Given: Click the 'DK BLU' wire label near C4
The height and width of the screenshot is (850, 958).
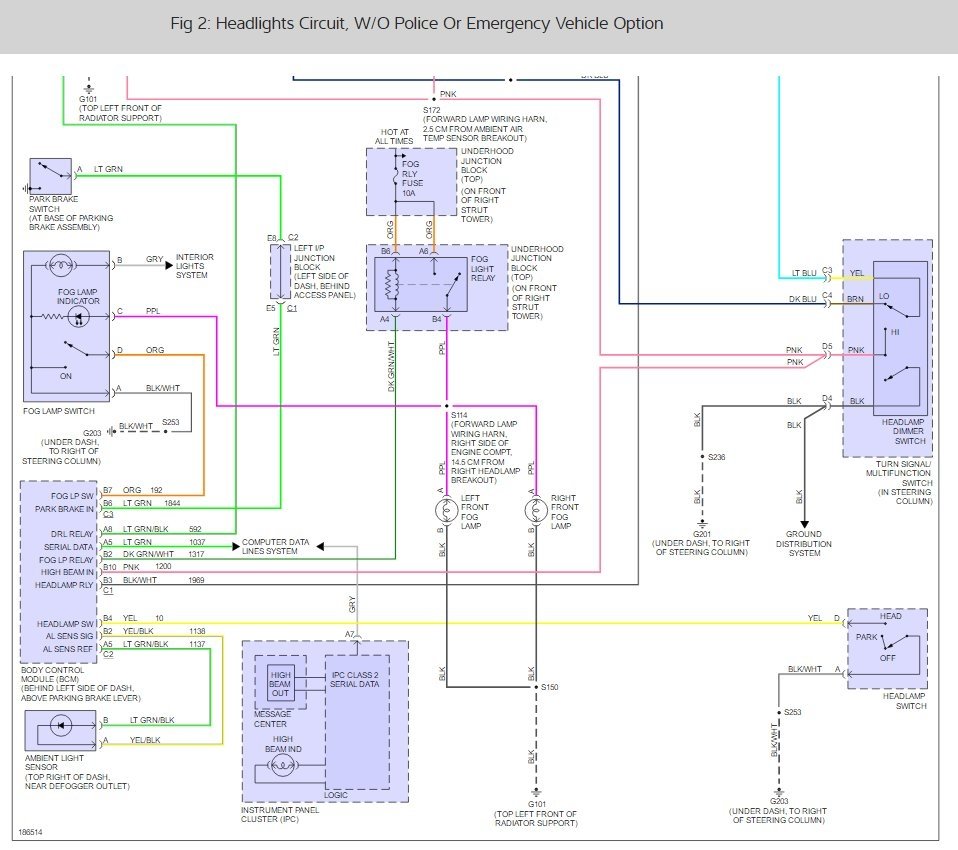Looking at the screenshot, I should [x=802, y=299].
